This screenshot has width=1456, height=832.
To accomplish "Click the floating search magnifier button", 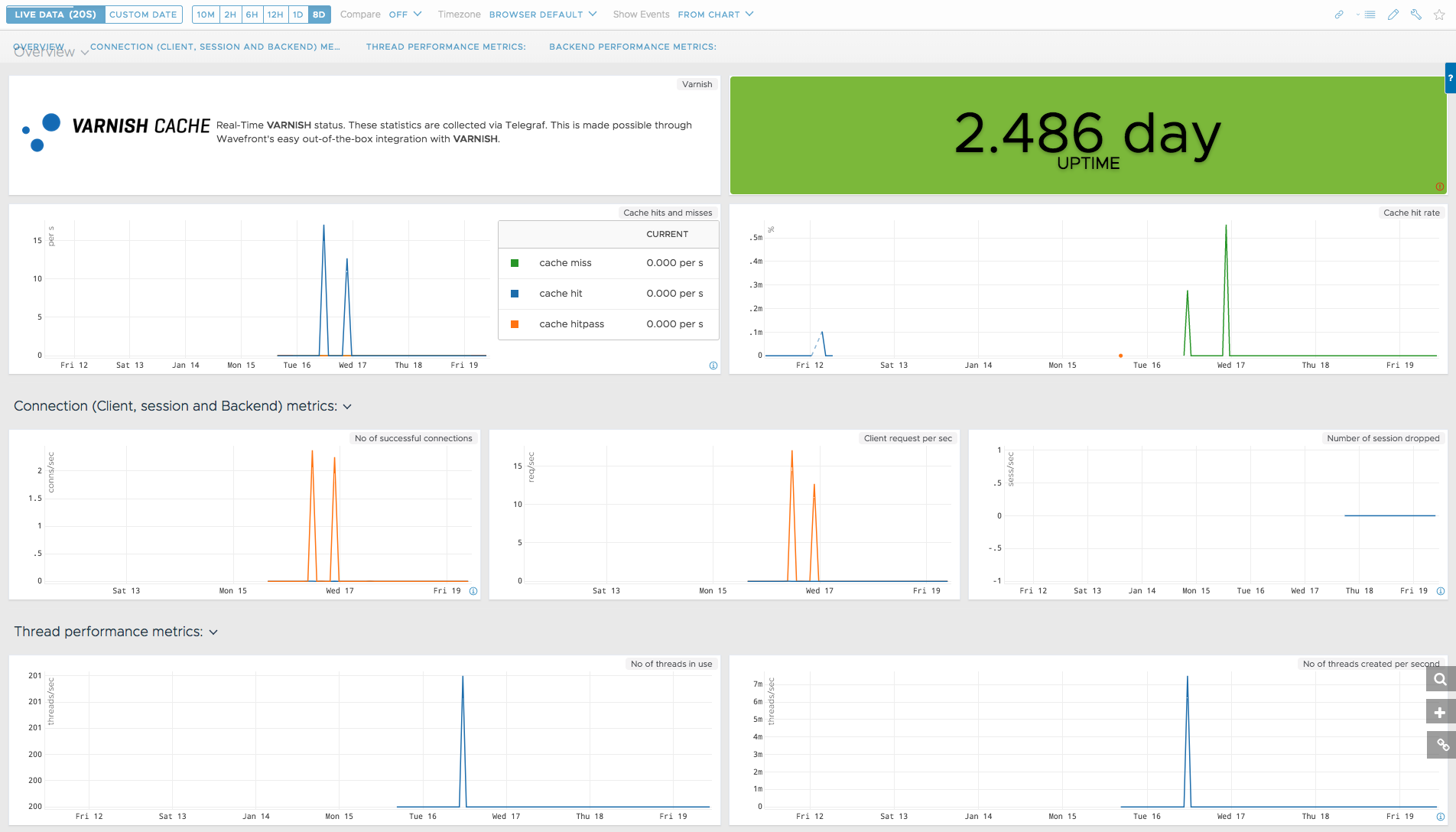I will 1441,679.
